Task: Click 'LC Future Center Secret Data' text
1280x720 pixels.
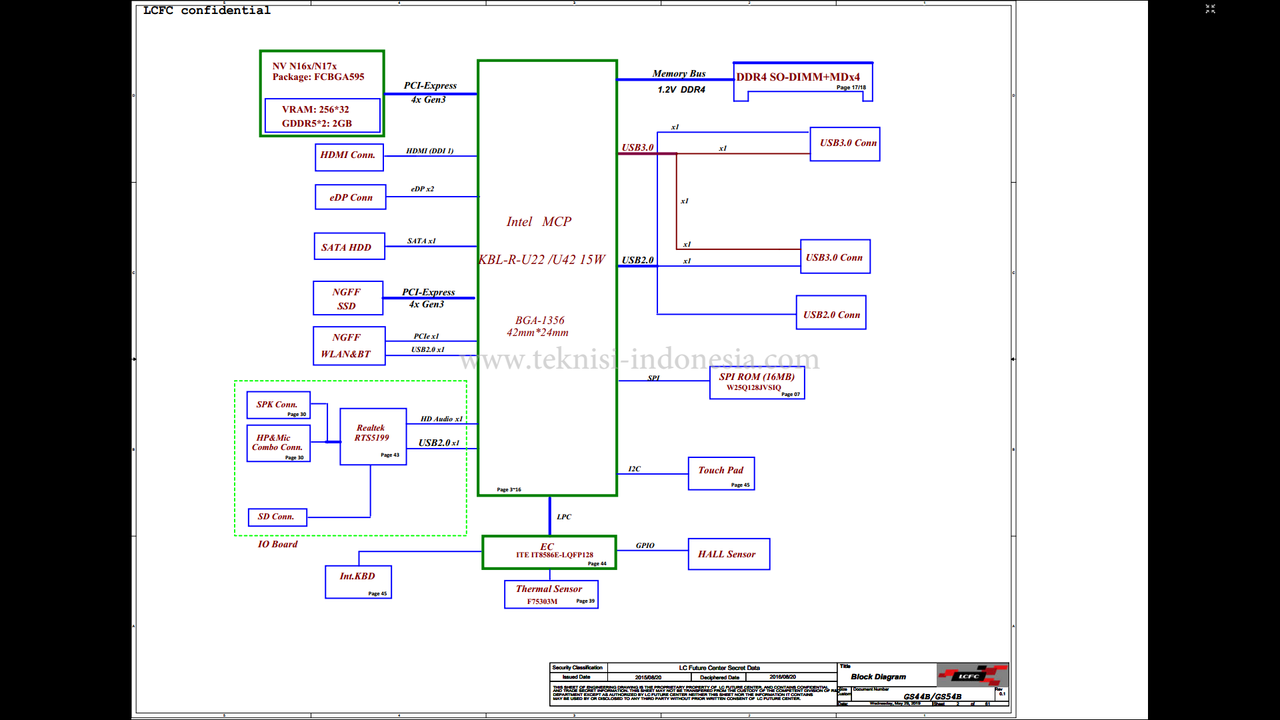Action: [719, 667]
